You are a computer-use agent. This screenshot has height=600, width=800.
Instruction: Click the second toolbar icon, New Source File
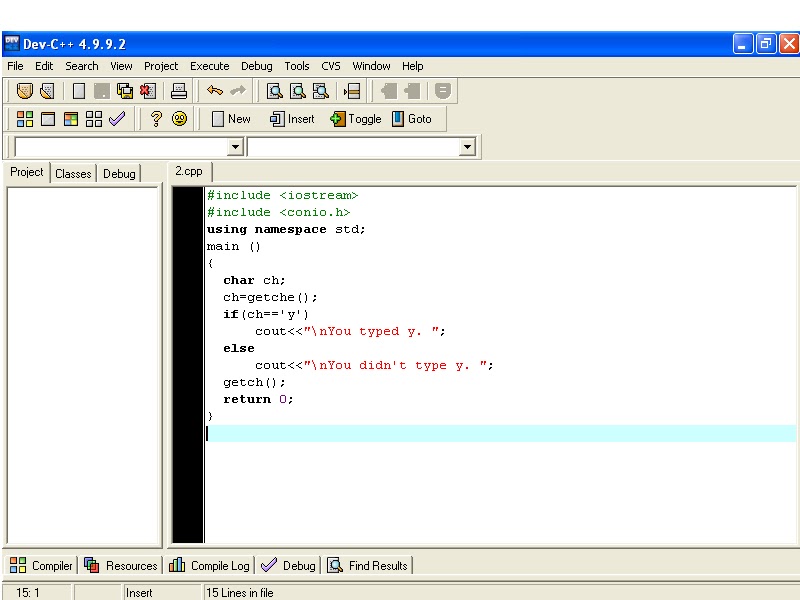pos(47,91)
